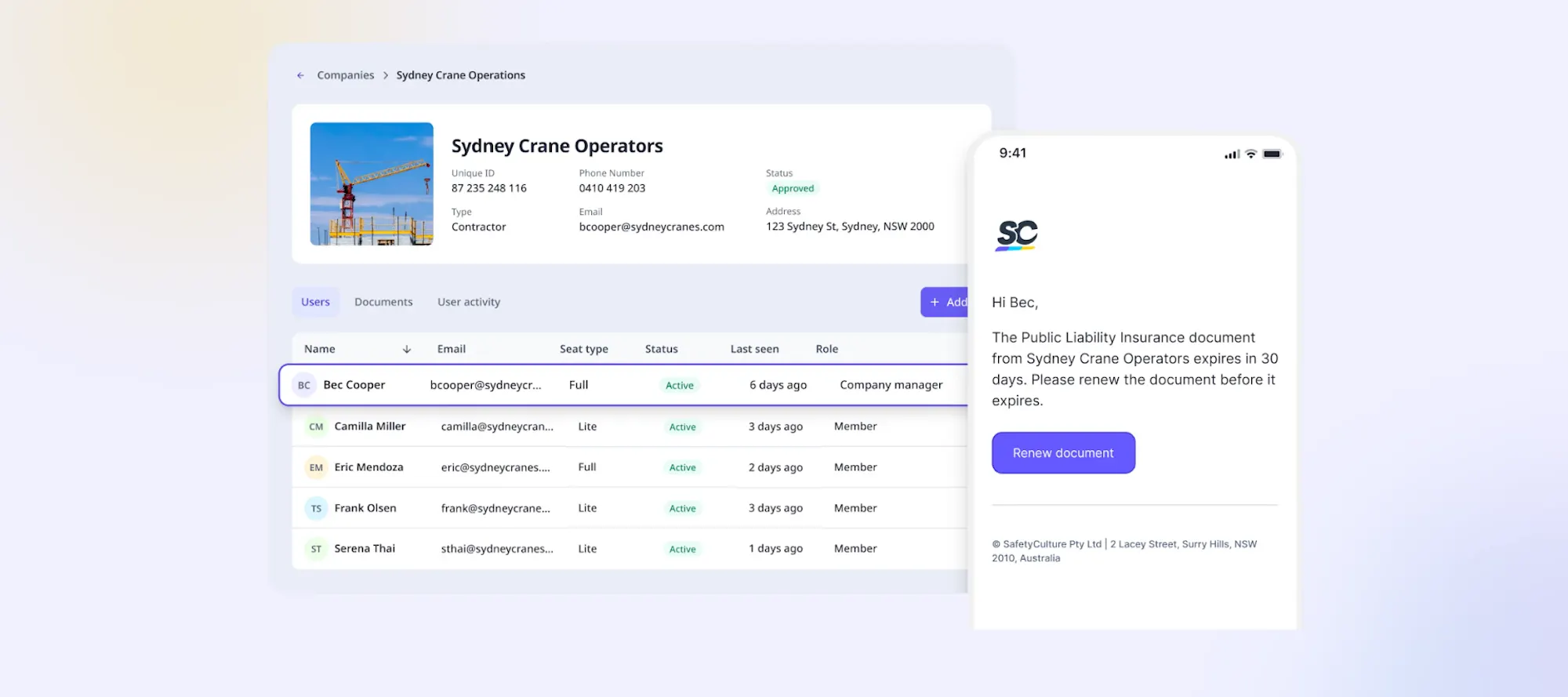The width and height of the screenshot is (1568, 697).
Task: Sort by Name using the arrow icon
Action: point(407,350)
